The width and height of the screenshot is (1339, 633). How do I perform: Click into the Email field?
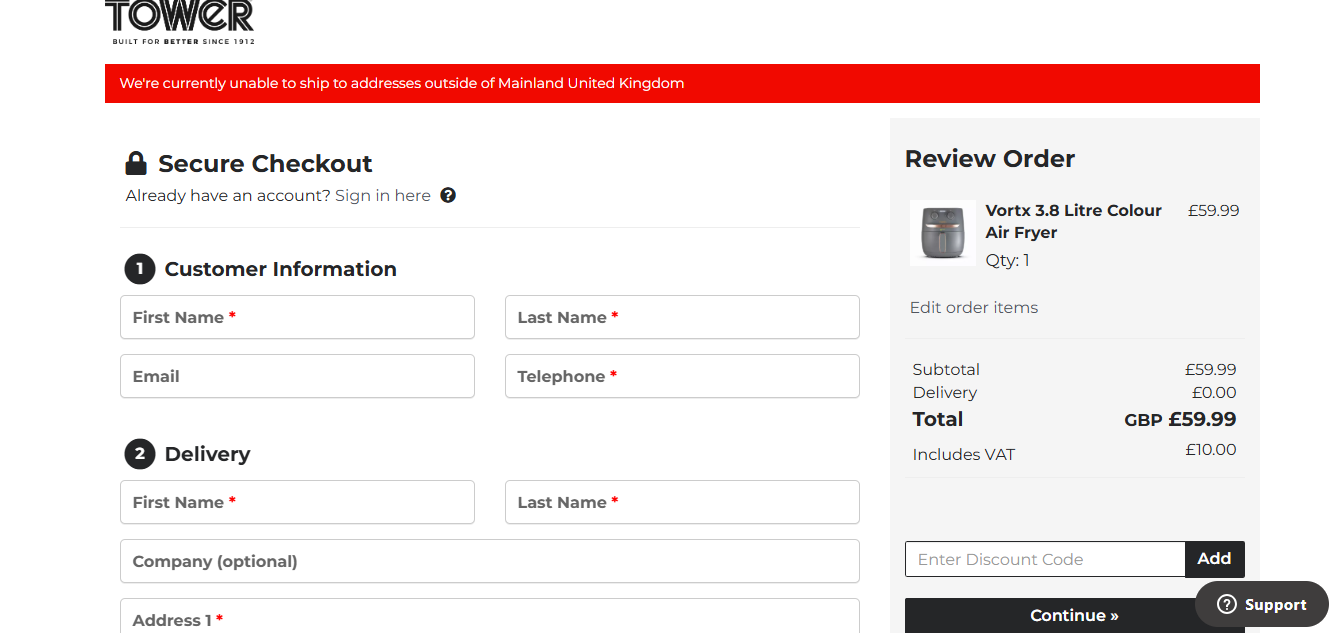(297, 376)
